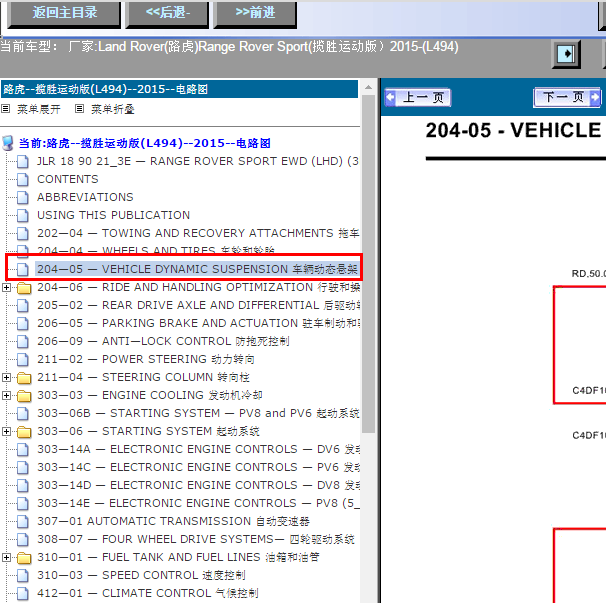Open 303-14D Electronic Engine Controls DV8
This screenshot has height=603, width=606.
pos(199,485)
